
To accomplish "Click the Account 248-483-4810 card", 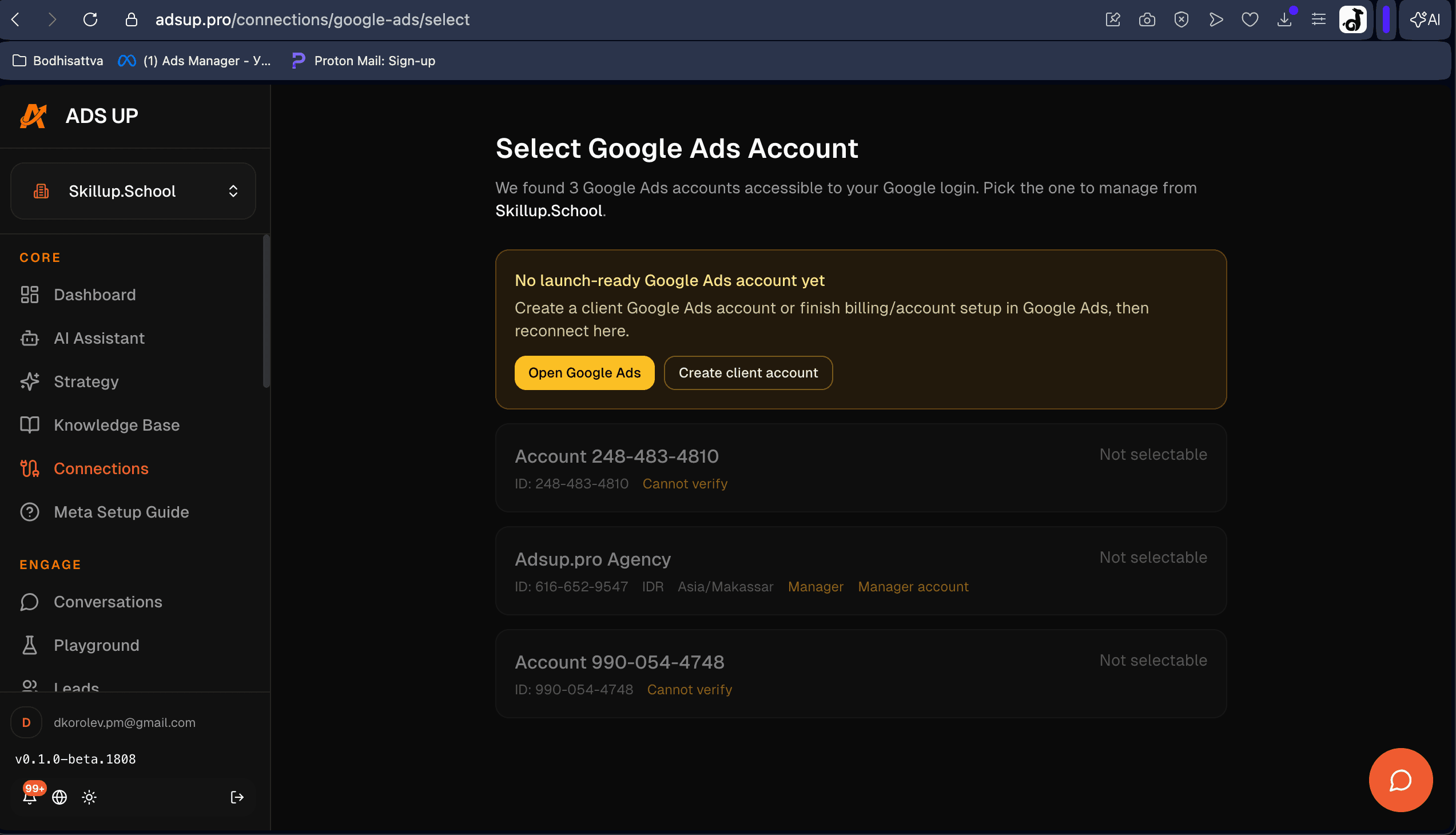I will 861,468.
